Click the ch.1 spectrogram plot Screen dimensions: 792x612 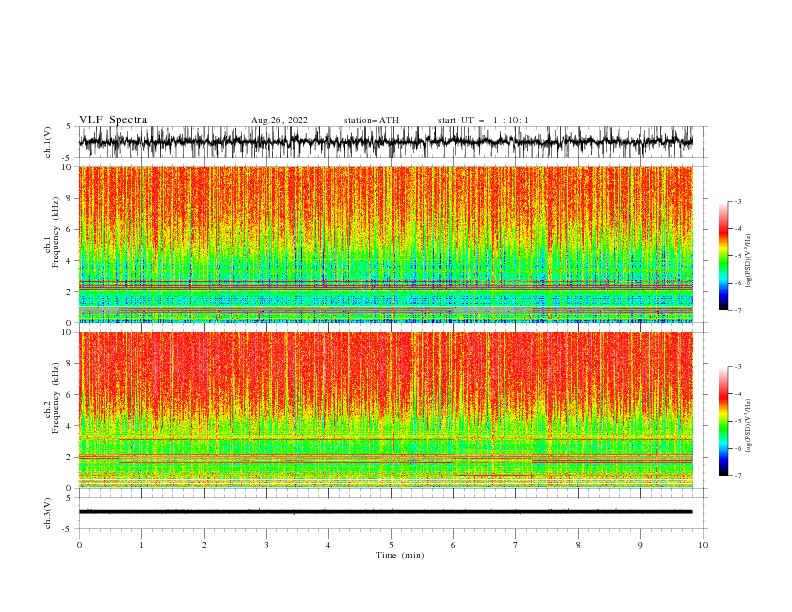tap(385, 244)
